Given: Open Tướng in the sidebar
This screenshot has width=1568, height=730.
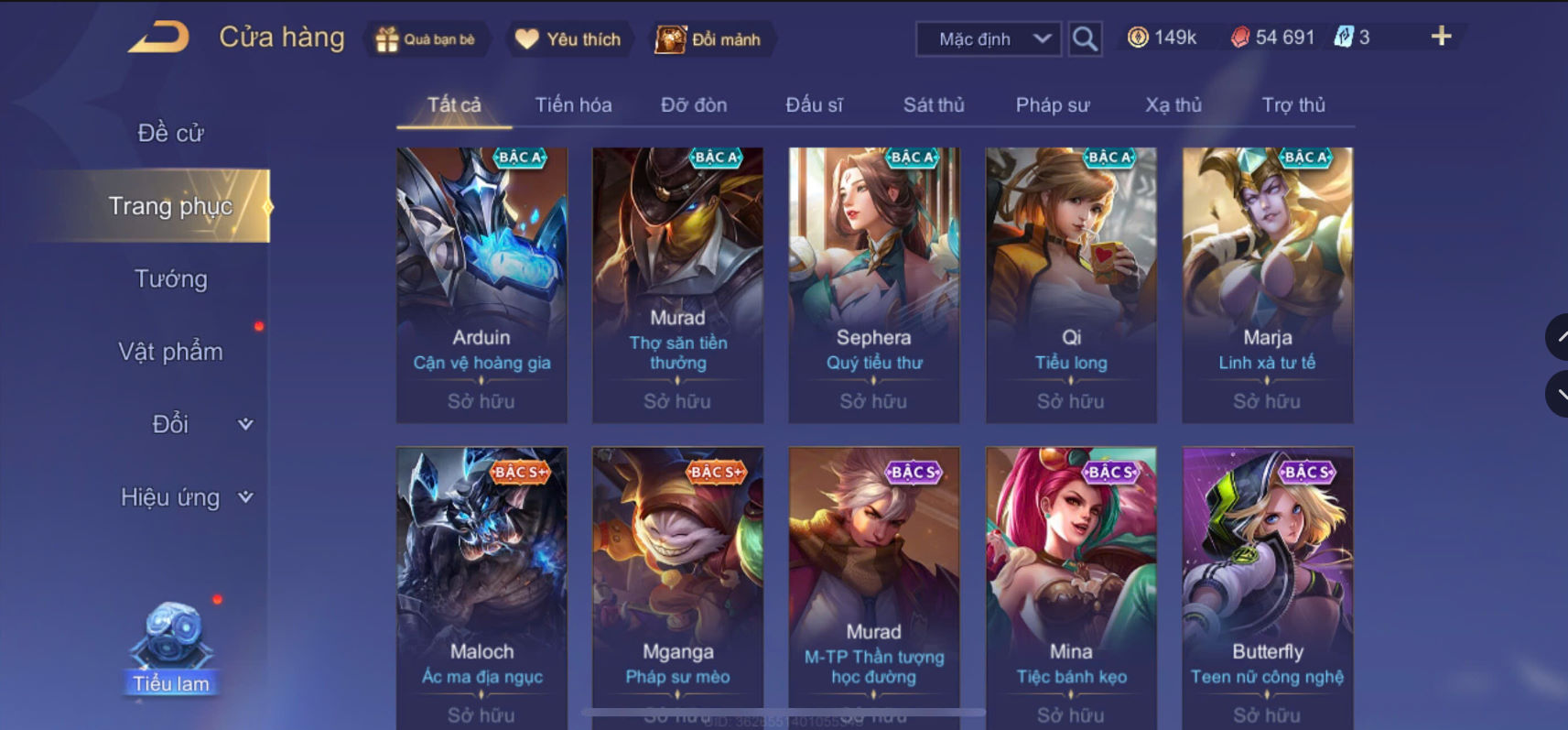Looking at the screenshot, I should (171, 278).
